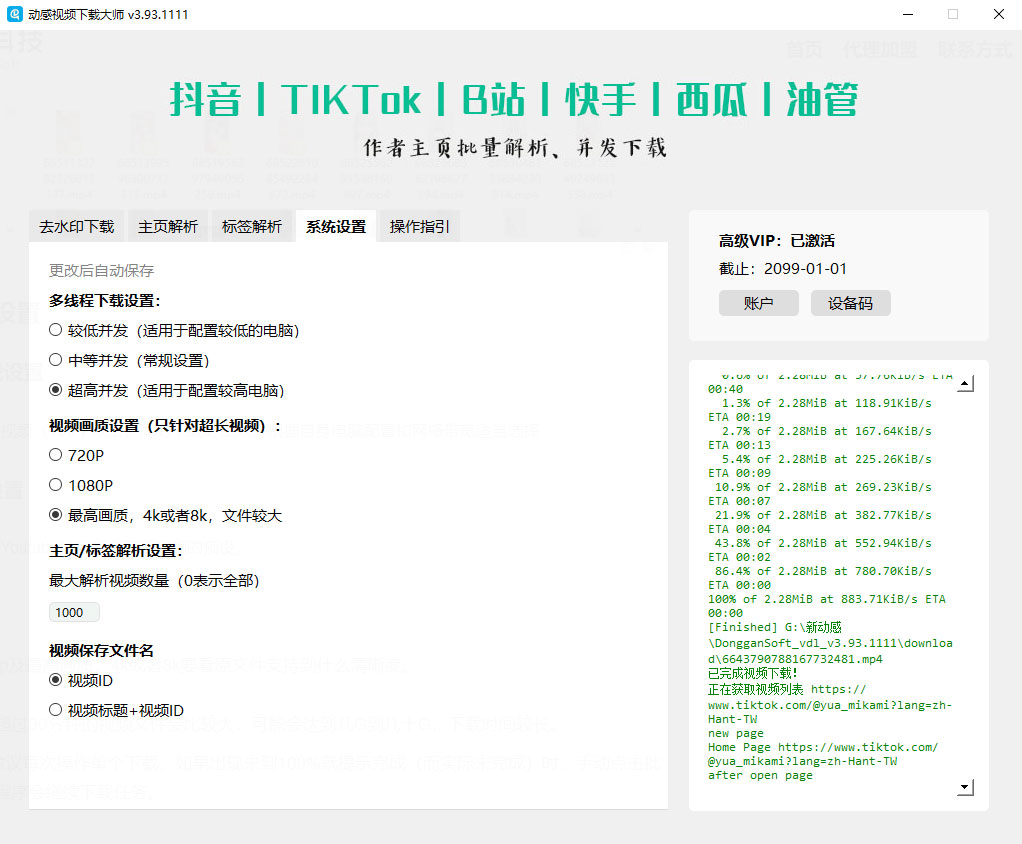
Task: Click the log scrollbar up arrow
Action: pos(965,384)
